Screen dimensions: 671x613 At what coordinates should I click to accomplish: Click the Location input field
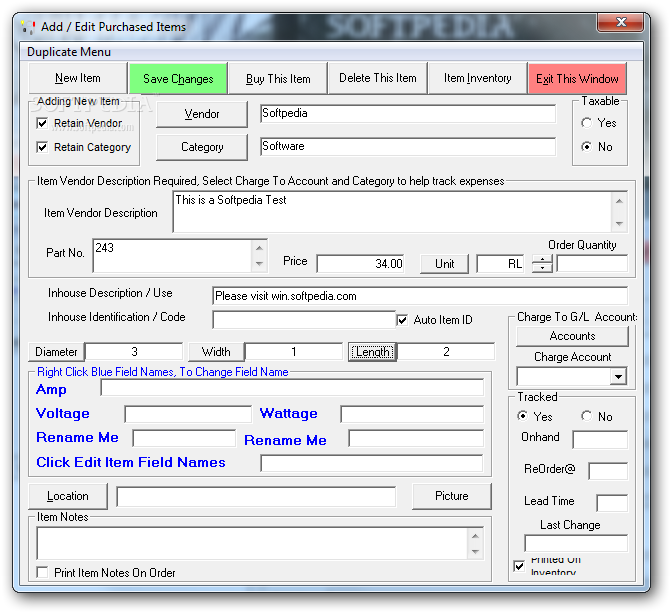(x=256, y=497)
